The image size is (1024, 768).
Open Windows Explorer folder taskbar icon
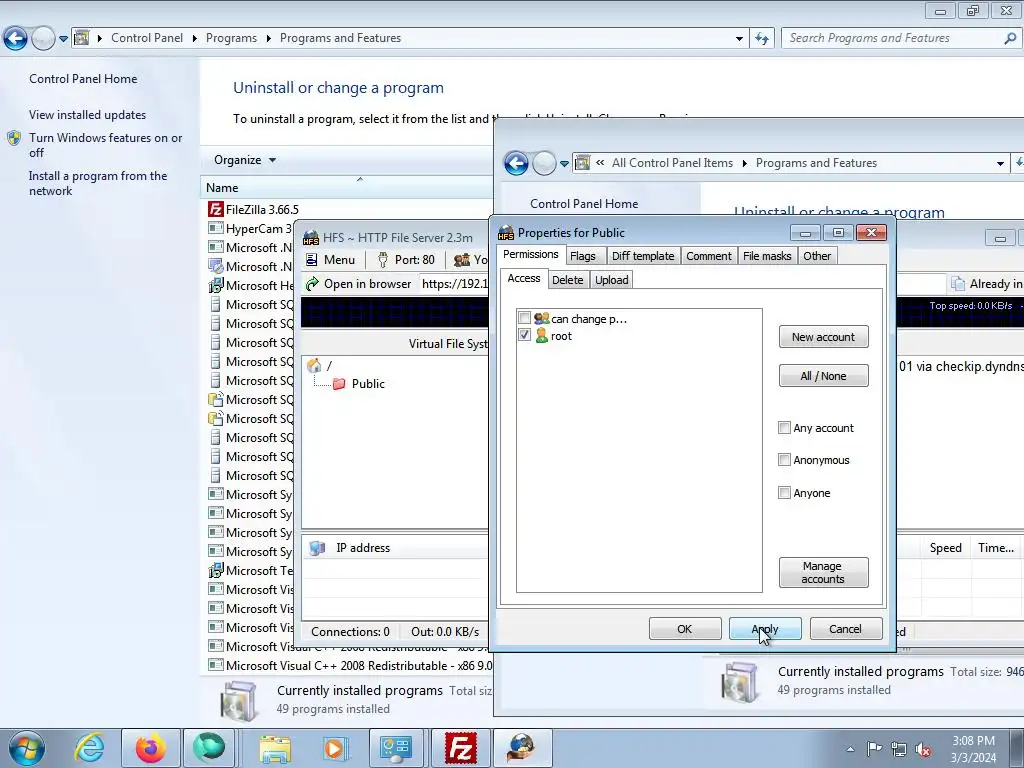pos(275,748)
